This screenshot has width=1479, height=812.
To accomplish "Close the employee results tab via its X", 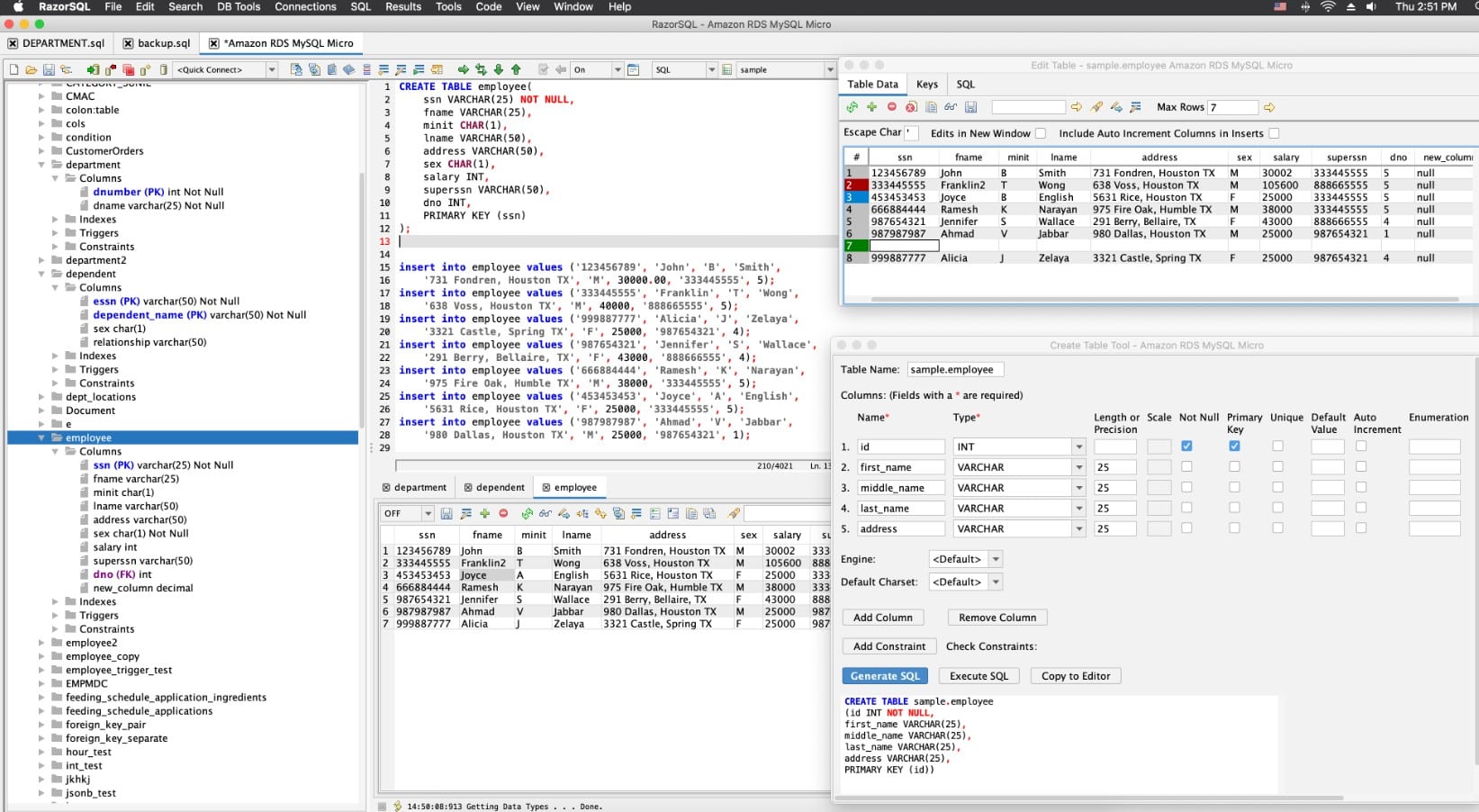I will tap(546, 488).
